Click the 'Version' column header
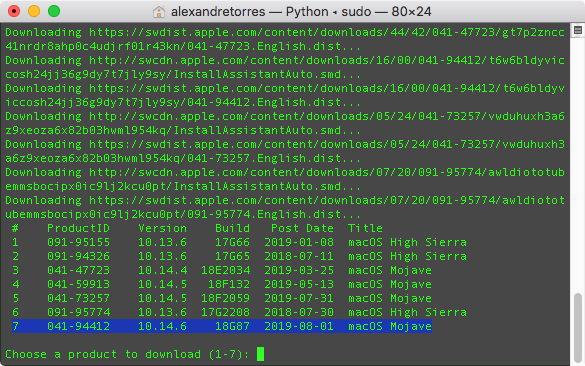585x366 pixels. coord(162,228)
